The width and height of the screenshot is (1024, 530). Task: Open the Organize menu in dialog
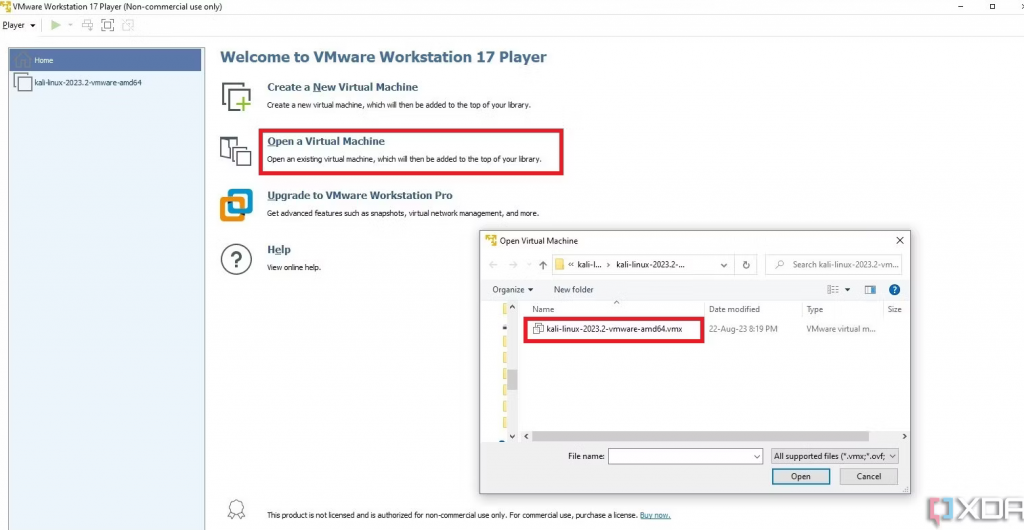click(x=512, y=289)
